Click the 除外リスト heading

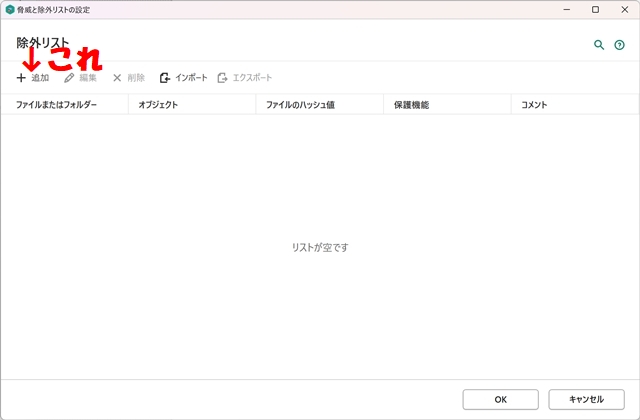click(x=43, y=44)
